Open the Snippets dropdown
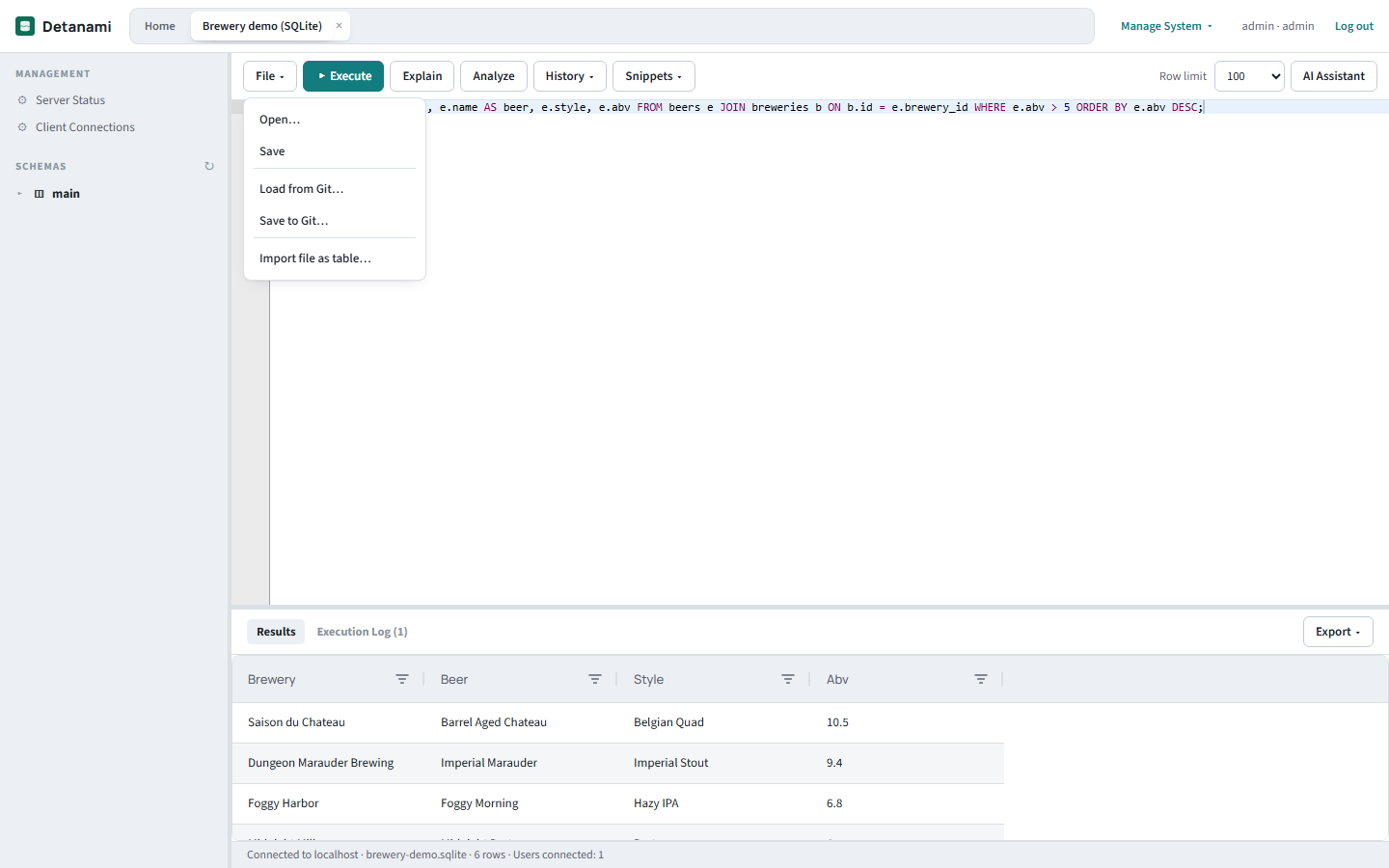Viewport: 1389px width, 868px height. pos(653,76)
